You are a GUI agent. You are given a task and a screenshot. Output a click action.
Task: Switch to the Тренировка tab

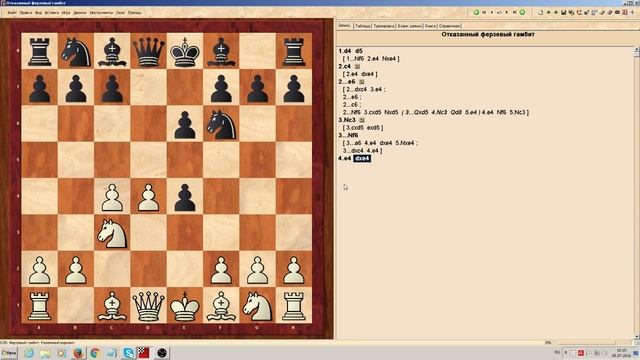[x=384, y=26]
